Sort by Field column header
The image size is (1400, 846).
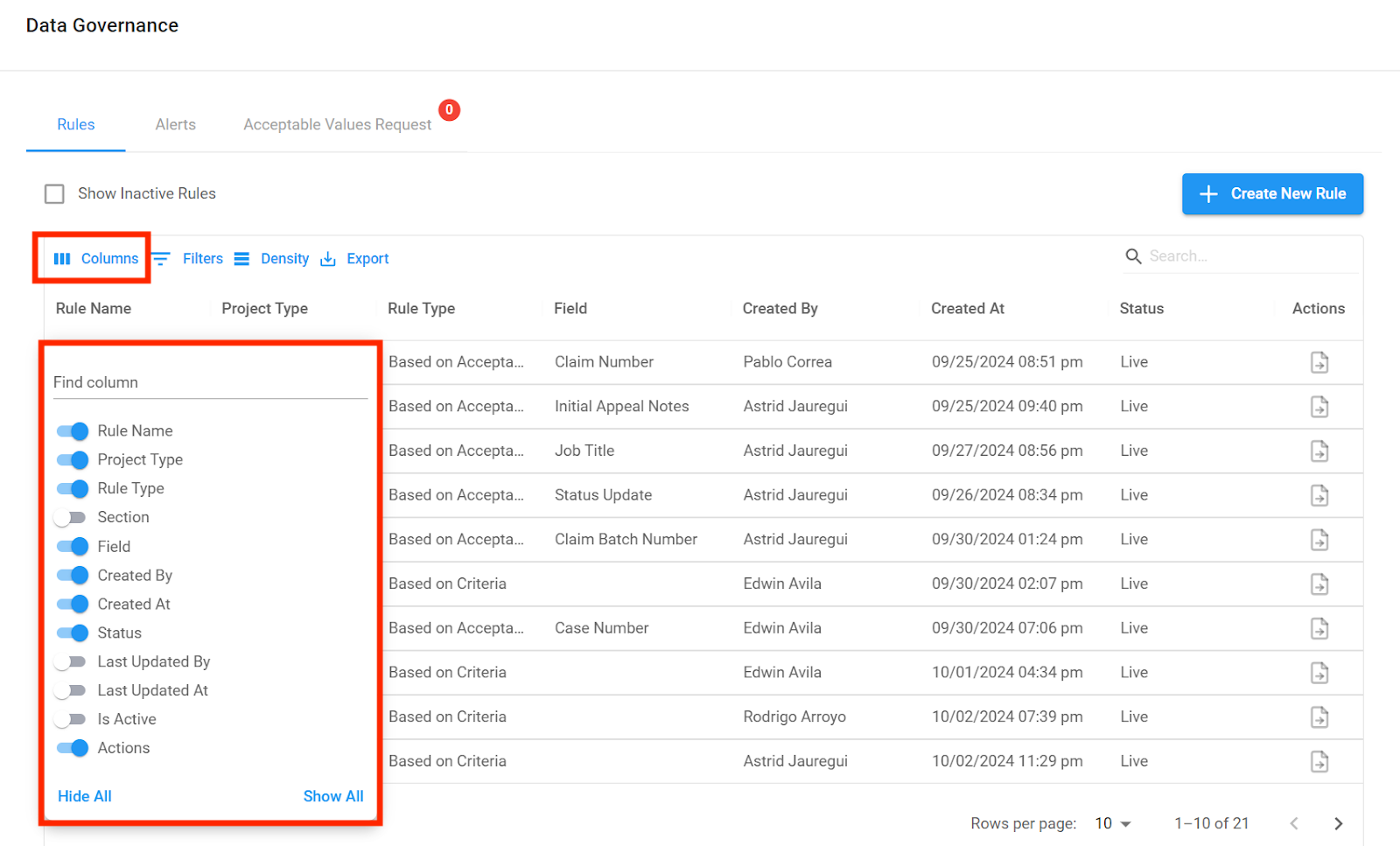570,309
